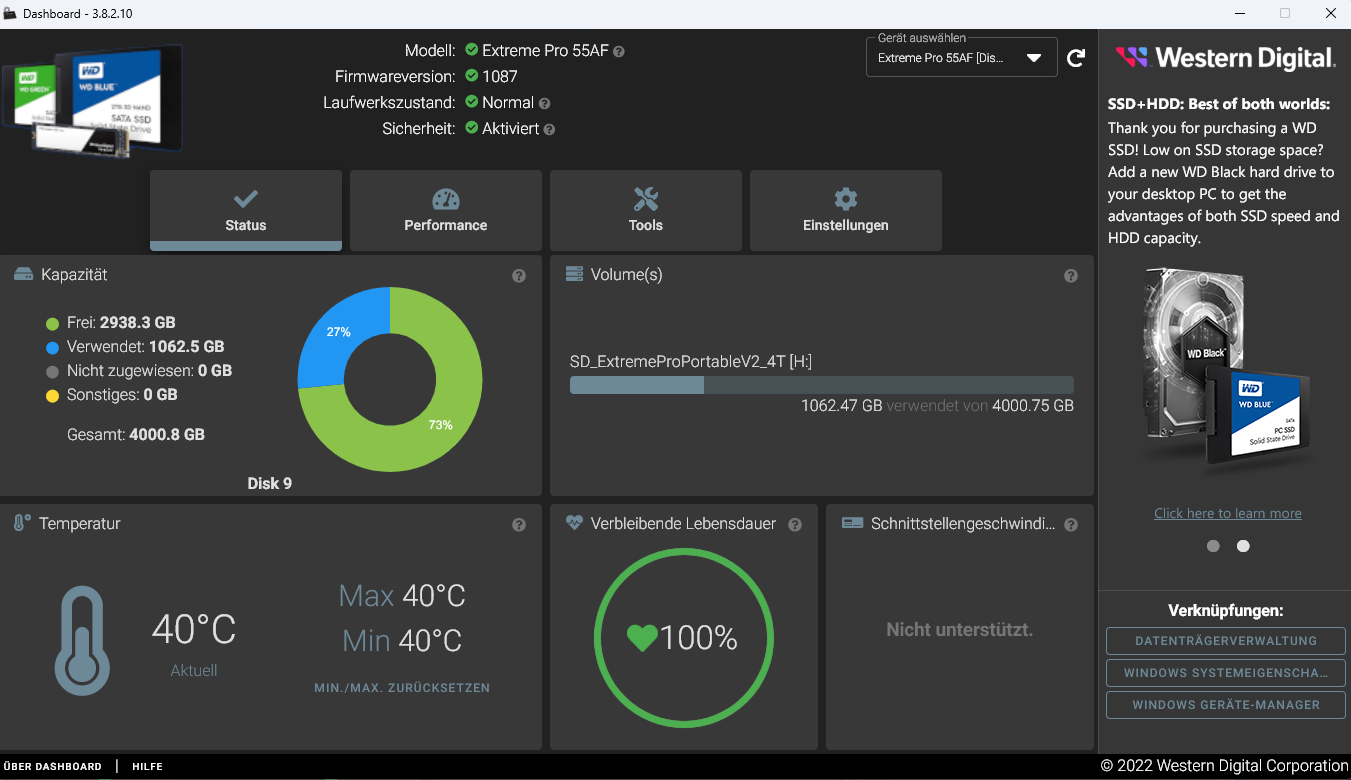Click the small thermometer icon by Temperatur
Viewport: 1351px width, 780px height.
tap(22, 523)
